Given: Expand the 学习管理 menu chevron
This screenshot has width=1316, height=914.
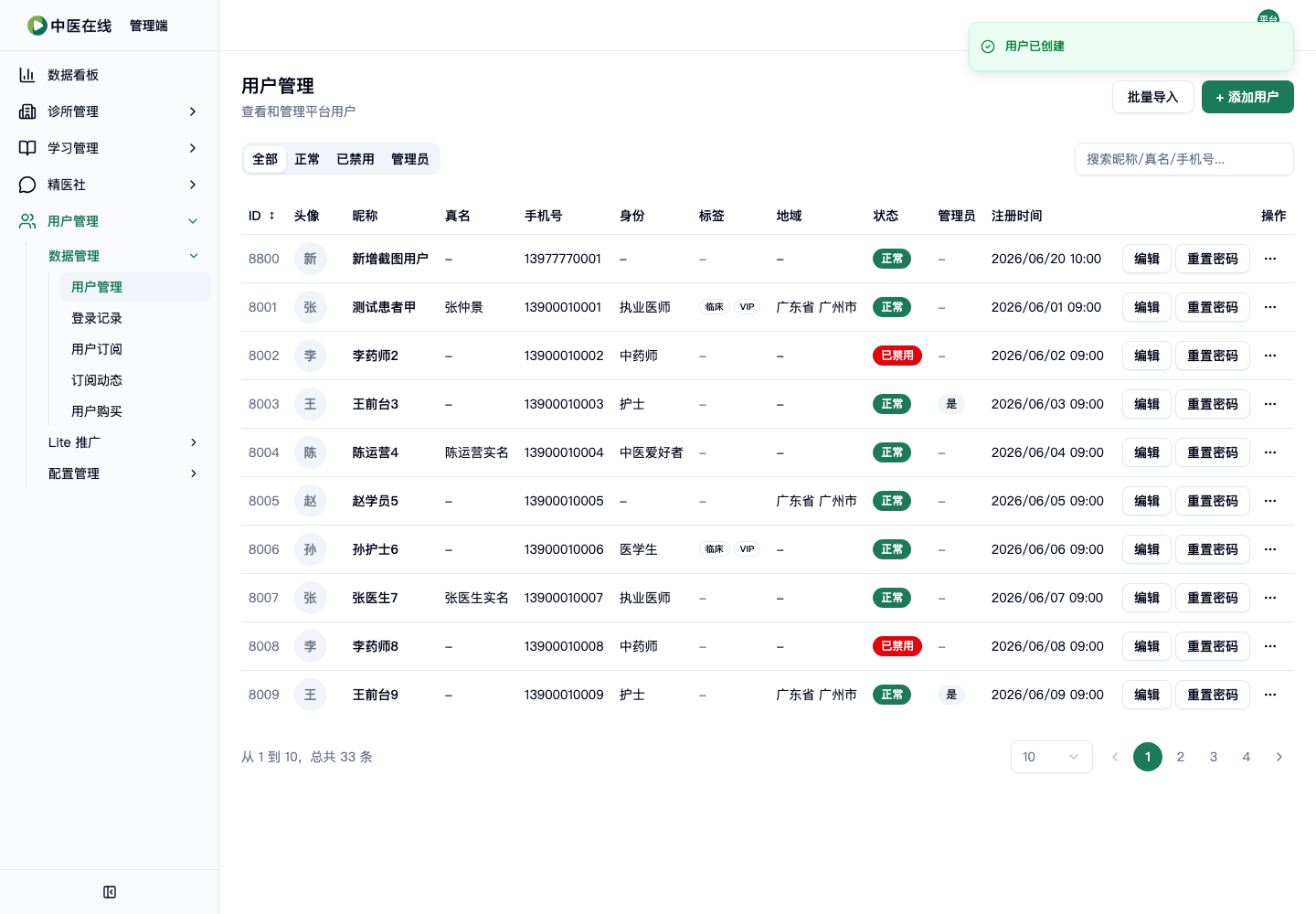Looking at the screenshot, I should coord(193,148).
